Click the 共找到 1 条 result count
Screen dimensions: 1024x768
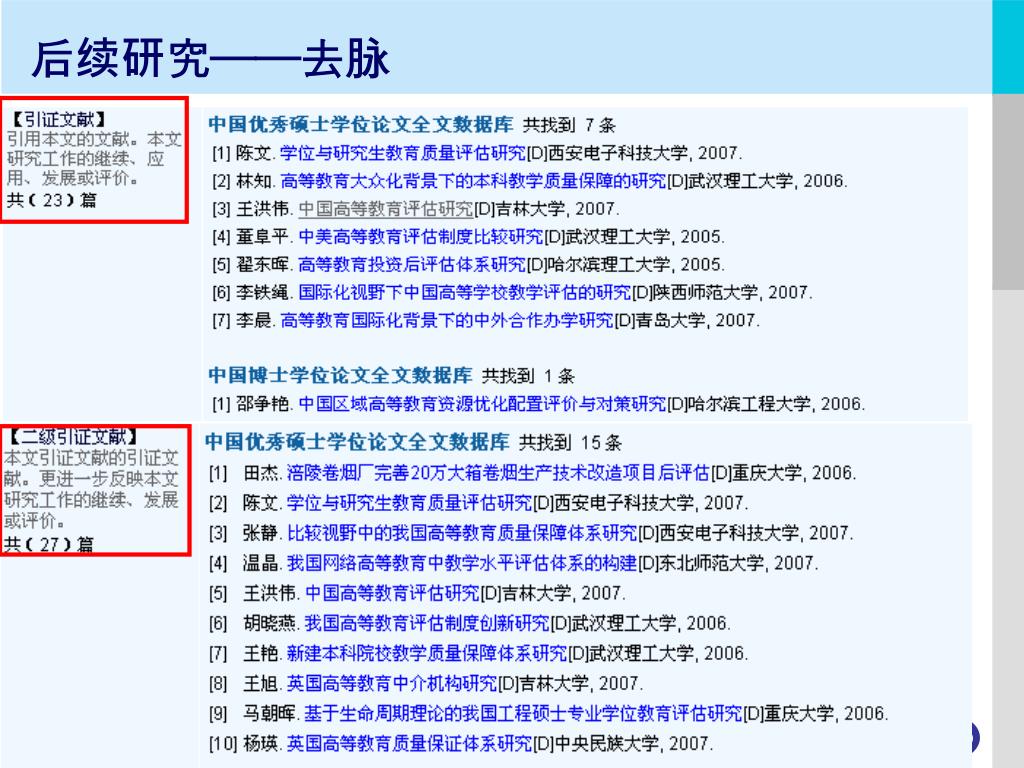528,376
